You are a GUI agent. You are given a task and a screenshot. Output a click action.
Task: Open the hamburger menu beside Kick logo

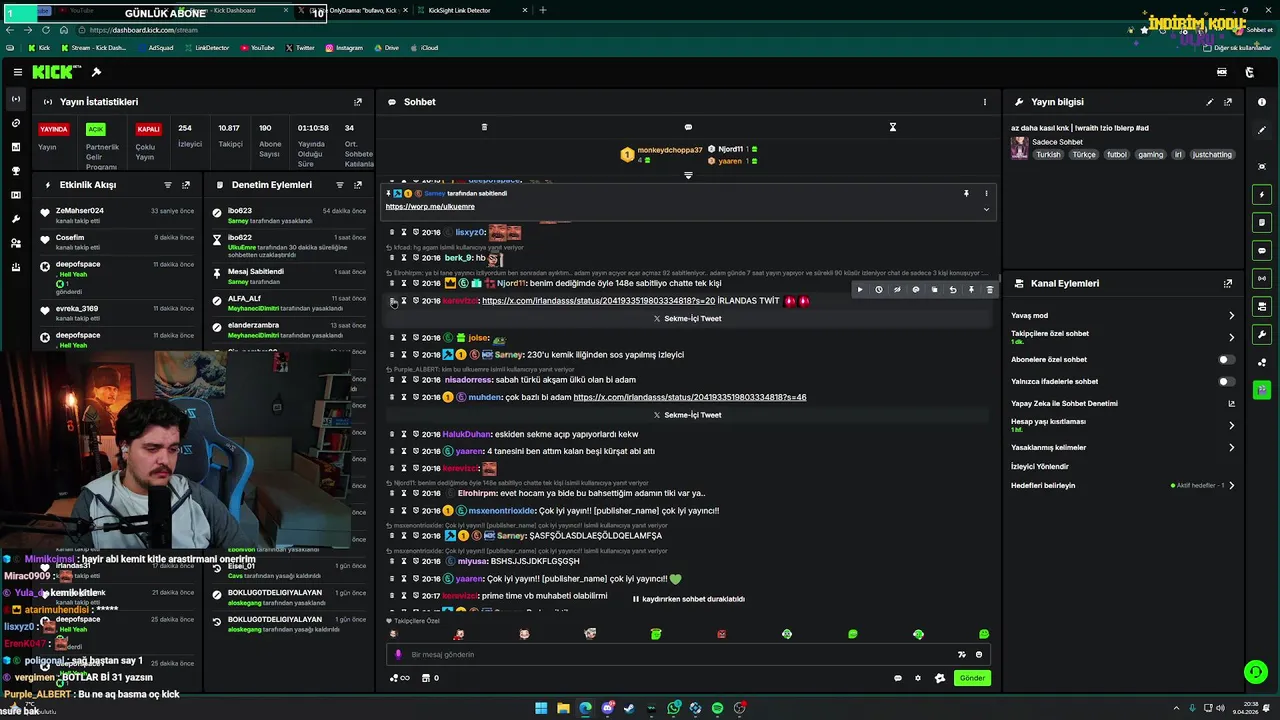coord(17,72)
